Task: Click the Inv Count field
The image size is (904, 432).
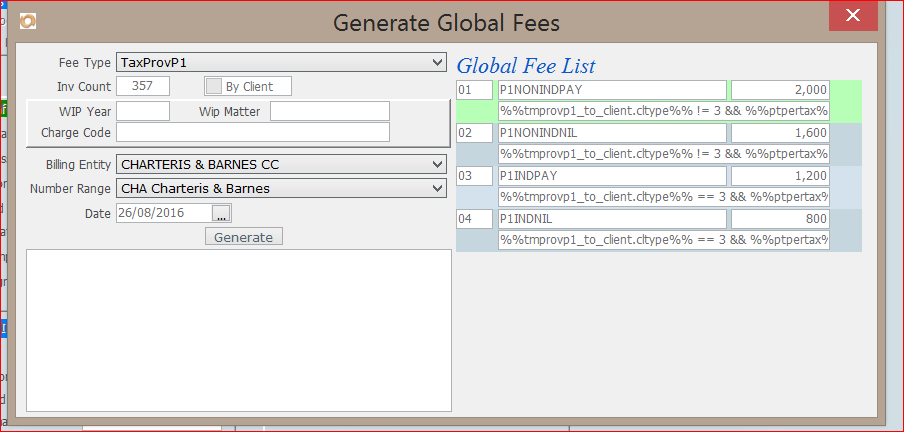Action: (x=143, y=87)
